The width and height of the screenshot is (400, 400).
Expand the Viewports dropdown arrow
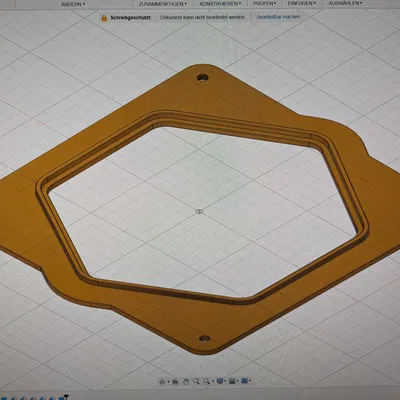(250, 381)
